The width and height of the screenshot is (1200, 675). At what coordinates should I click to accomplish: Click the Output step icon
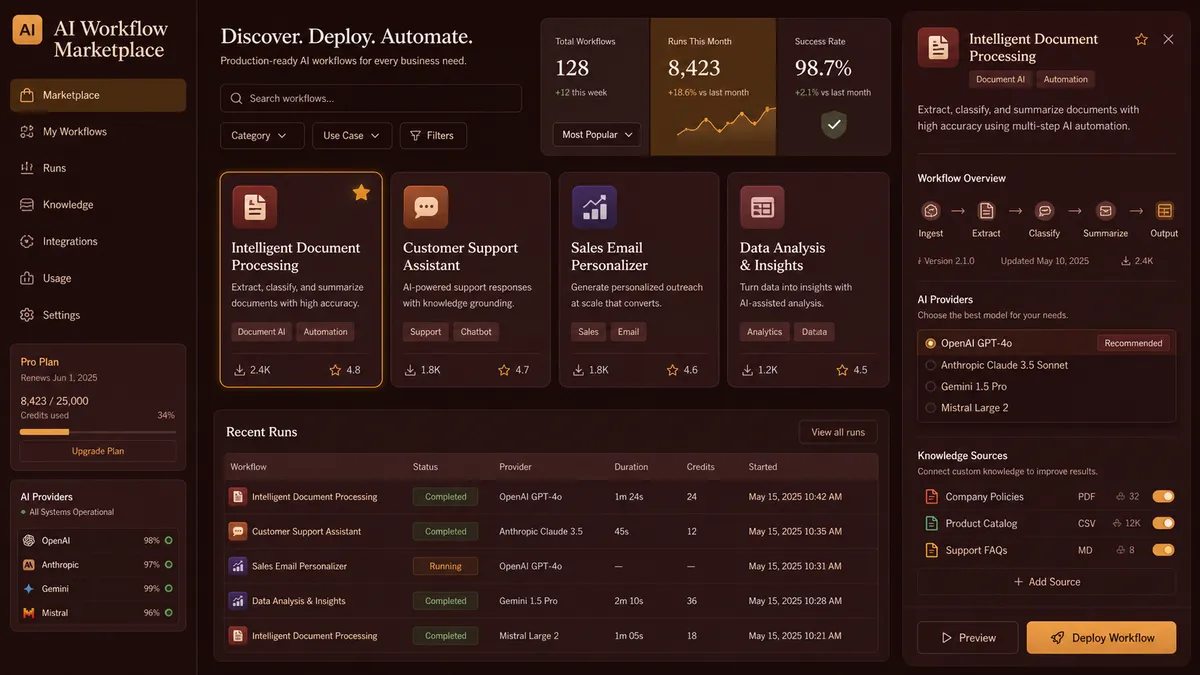coord(1164,211)
